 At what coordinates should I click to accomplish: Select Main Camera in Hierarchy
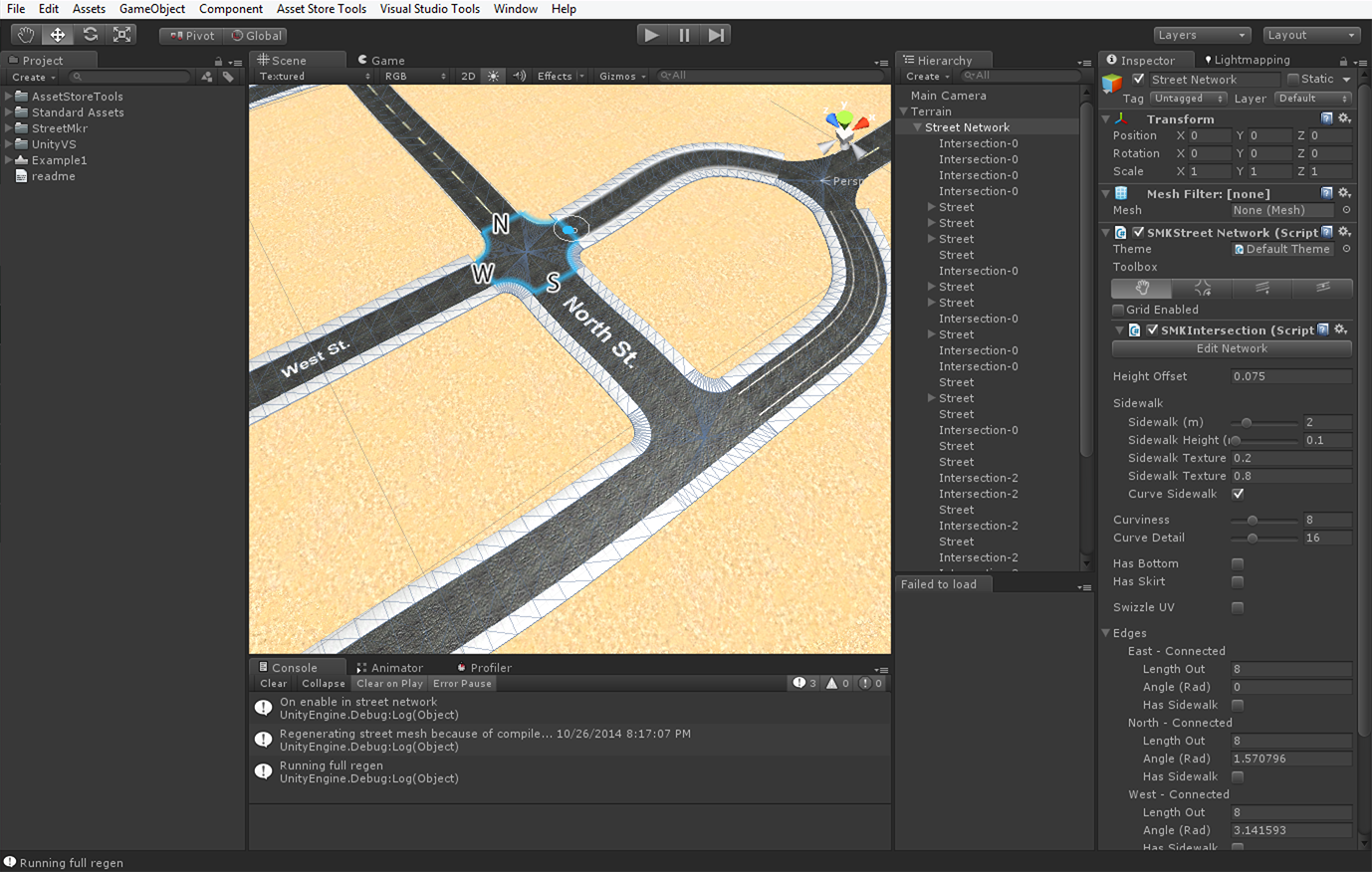[948, 96]
